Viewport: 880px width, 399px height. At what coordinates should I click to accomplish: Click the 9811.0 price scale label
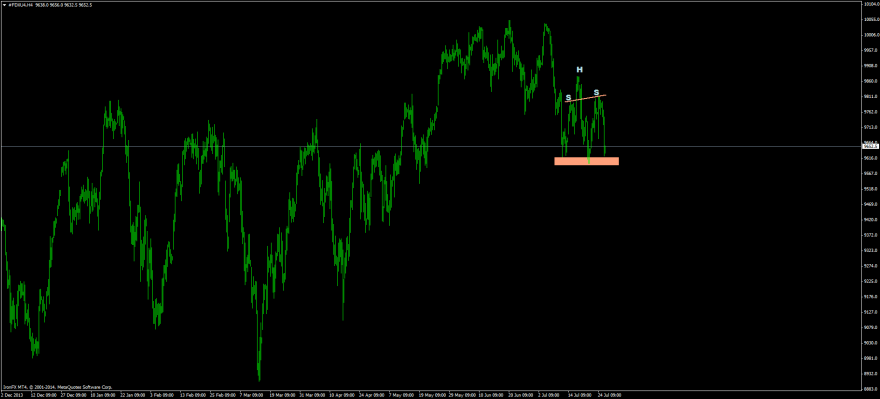pyautogui.click(x=870, y=96)
